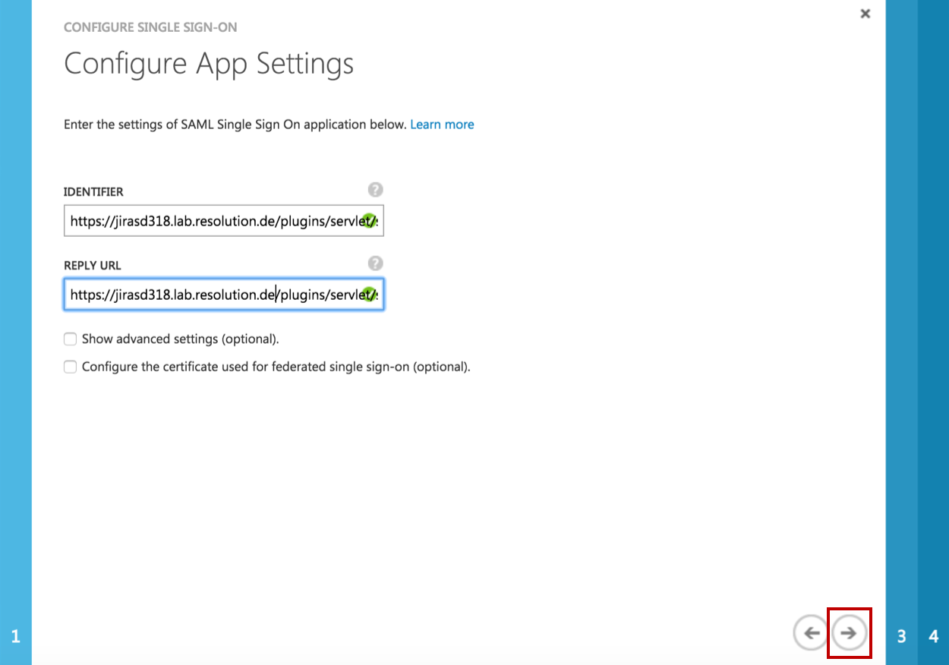Click the IDENTIFIER field label
Screen dimensions: 949x665
click(93, 192)
